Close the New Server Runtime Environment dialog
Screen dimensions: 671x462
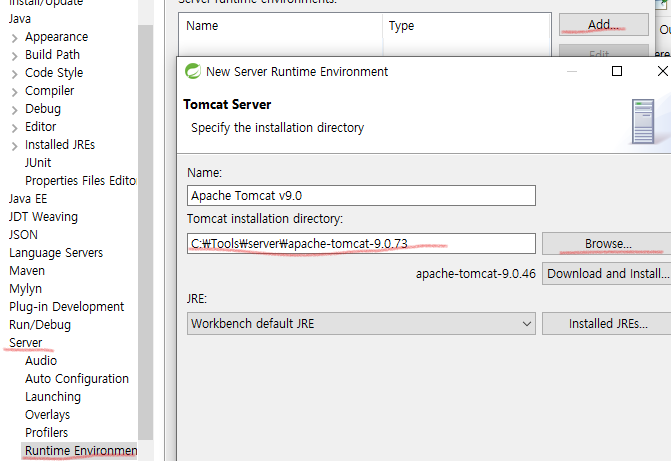click(x=662, y=71)
